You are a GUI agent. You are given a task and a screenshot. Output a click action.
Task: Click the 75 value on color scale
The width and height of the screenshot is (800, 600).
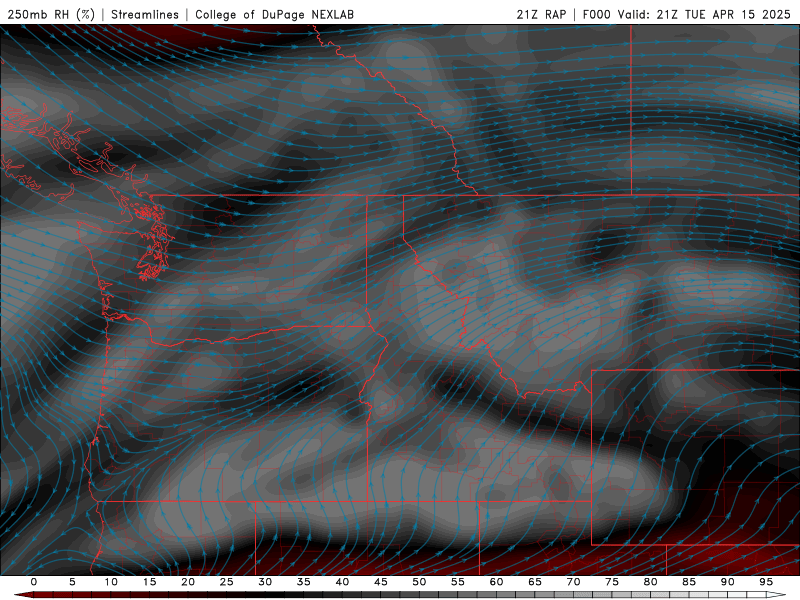point(612,582)
